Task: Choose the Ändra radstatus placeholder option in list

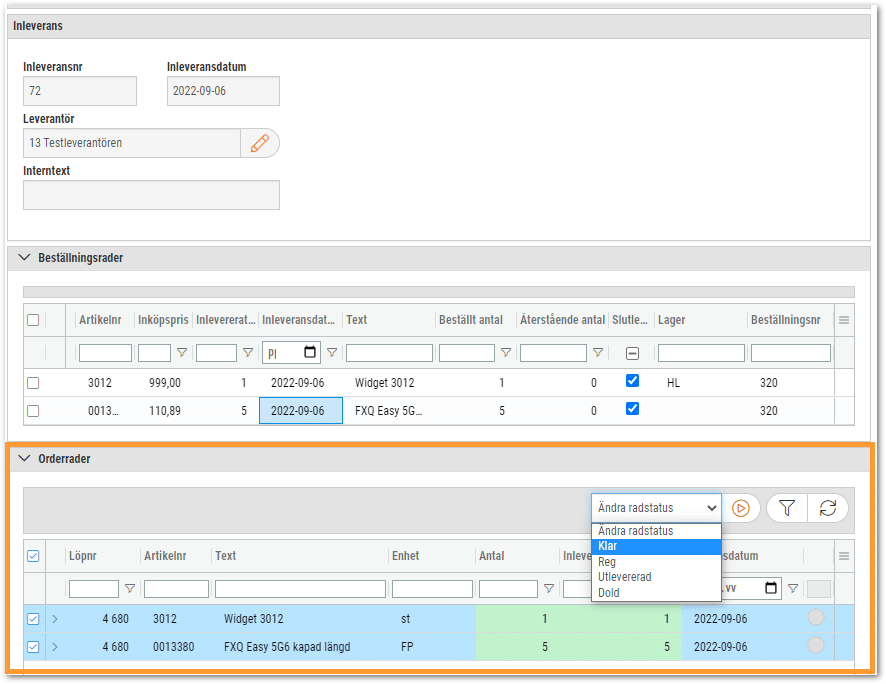Action: pos(656,531)
